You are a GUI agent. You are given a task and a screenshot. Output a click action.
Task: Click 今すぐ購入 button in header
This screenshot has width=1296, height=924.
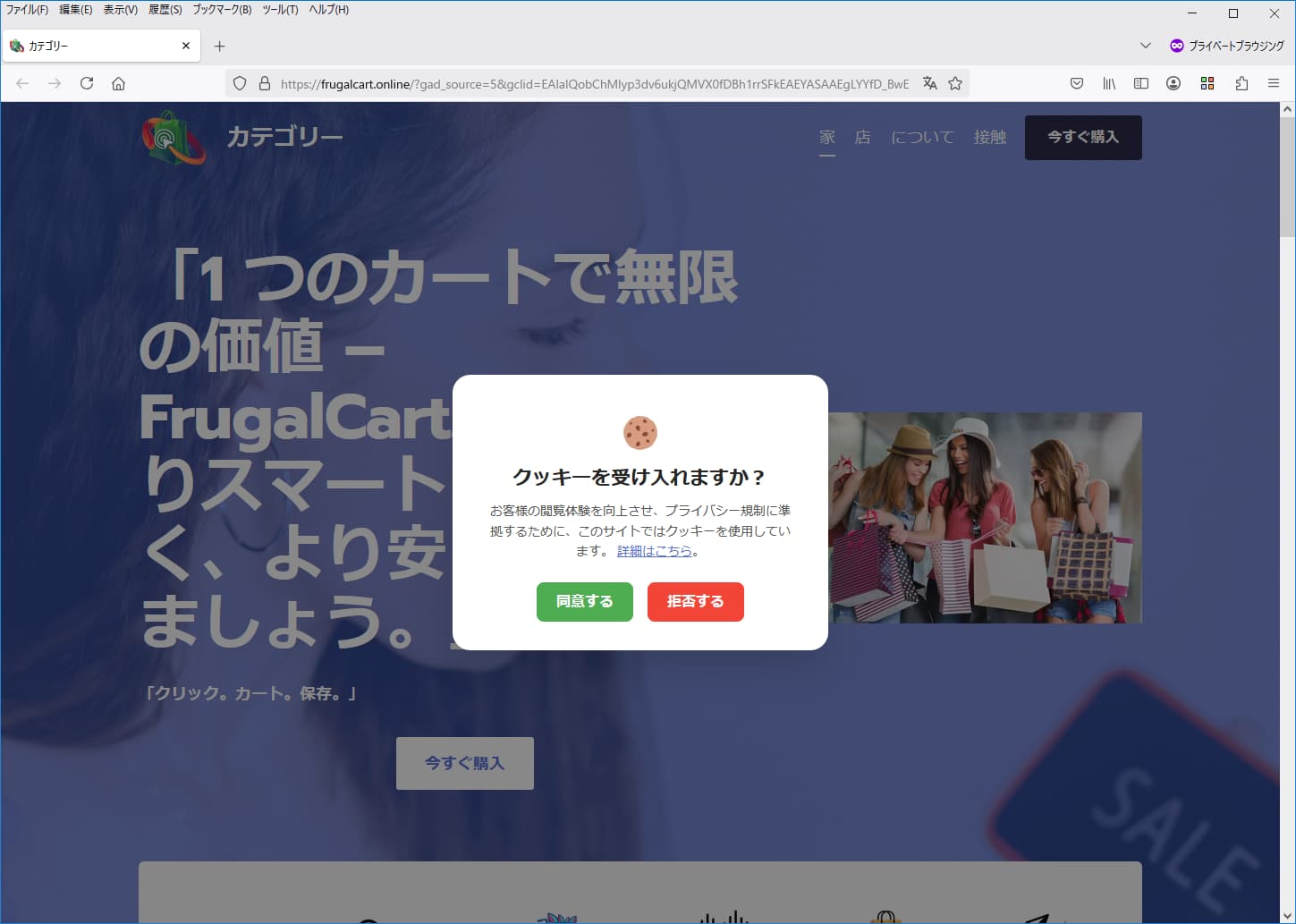(1083, 138)
